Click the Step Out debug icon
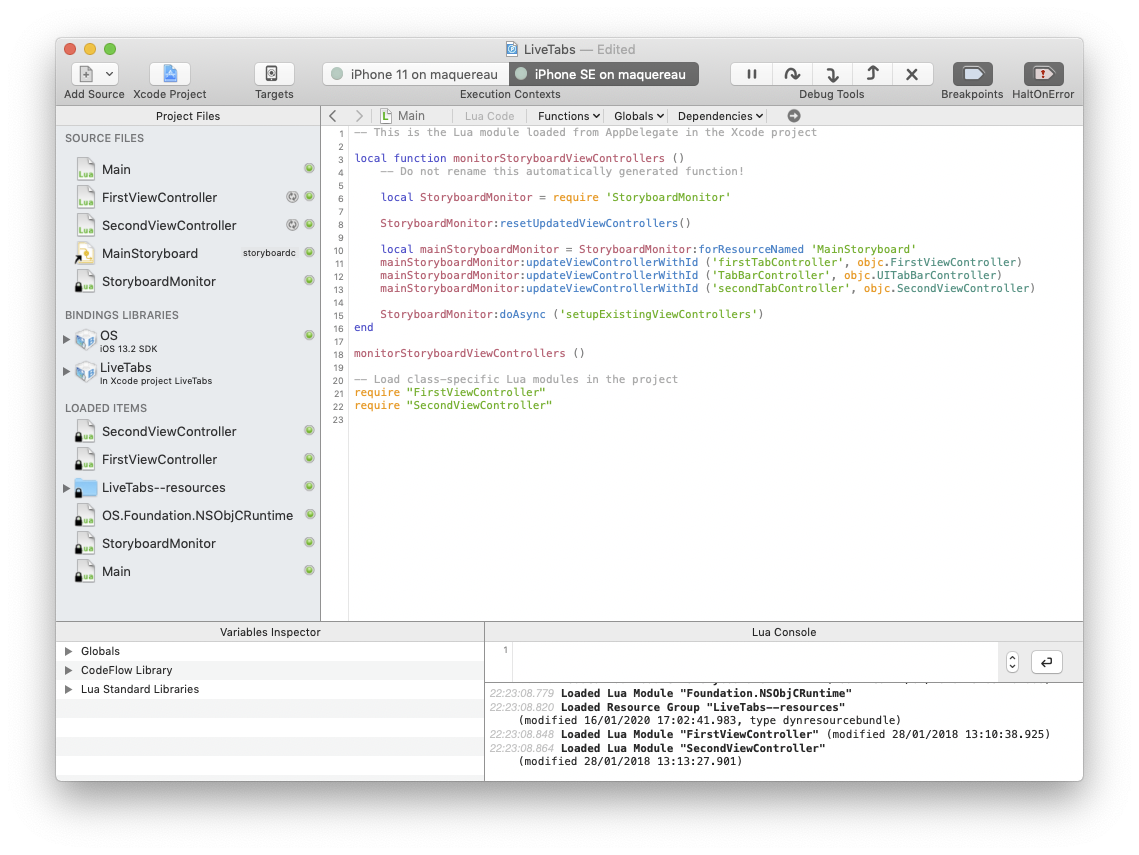Viewport: 1139px width, 855px height. (872, 74)
